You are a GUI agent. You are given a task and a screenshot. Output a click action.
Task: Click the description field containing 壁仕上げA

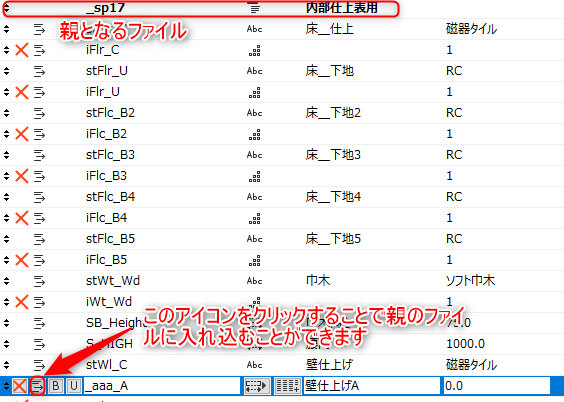pyautogui.click(x=372, y=386)
